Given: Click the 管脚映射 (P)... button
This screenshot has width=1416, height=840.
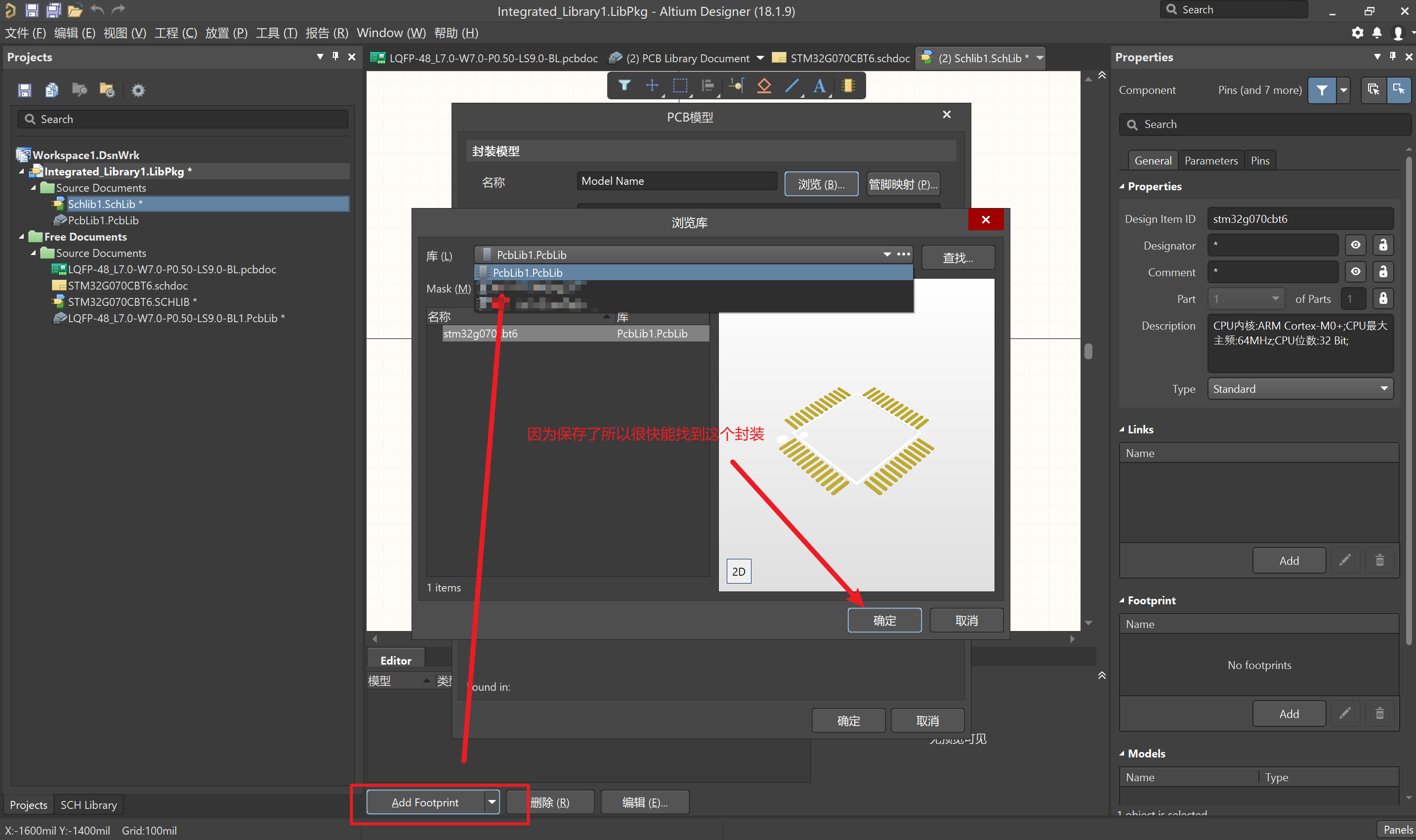Looking at the screenshot, I should click(x=903, y=184).
